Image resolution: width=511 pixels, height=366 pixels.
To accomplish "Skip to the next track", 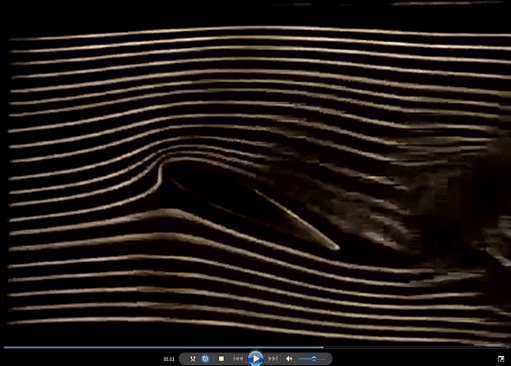I will [x=273, y=359].
